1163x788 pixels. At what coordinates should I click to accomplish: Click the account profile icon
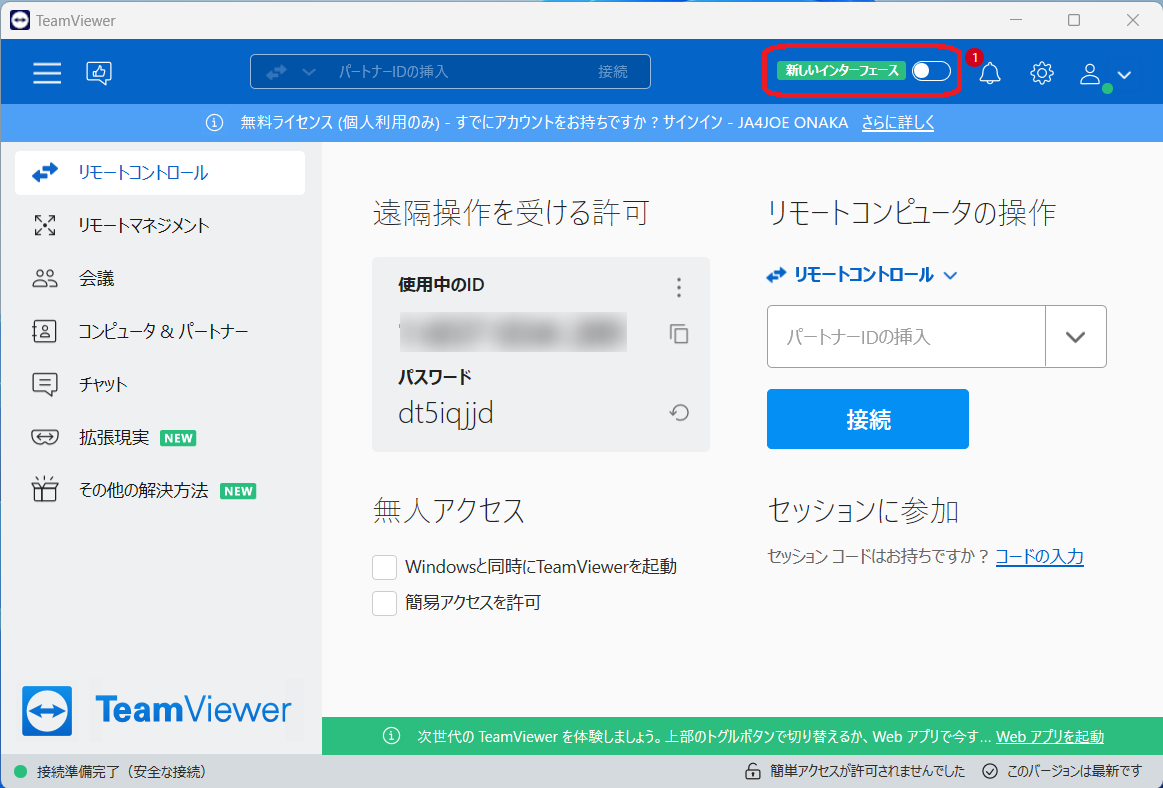1089,73
